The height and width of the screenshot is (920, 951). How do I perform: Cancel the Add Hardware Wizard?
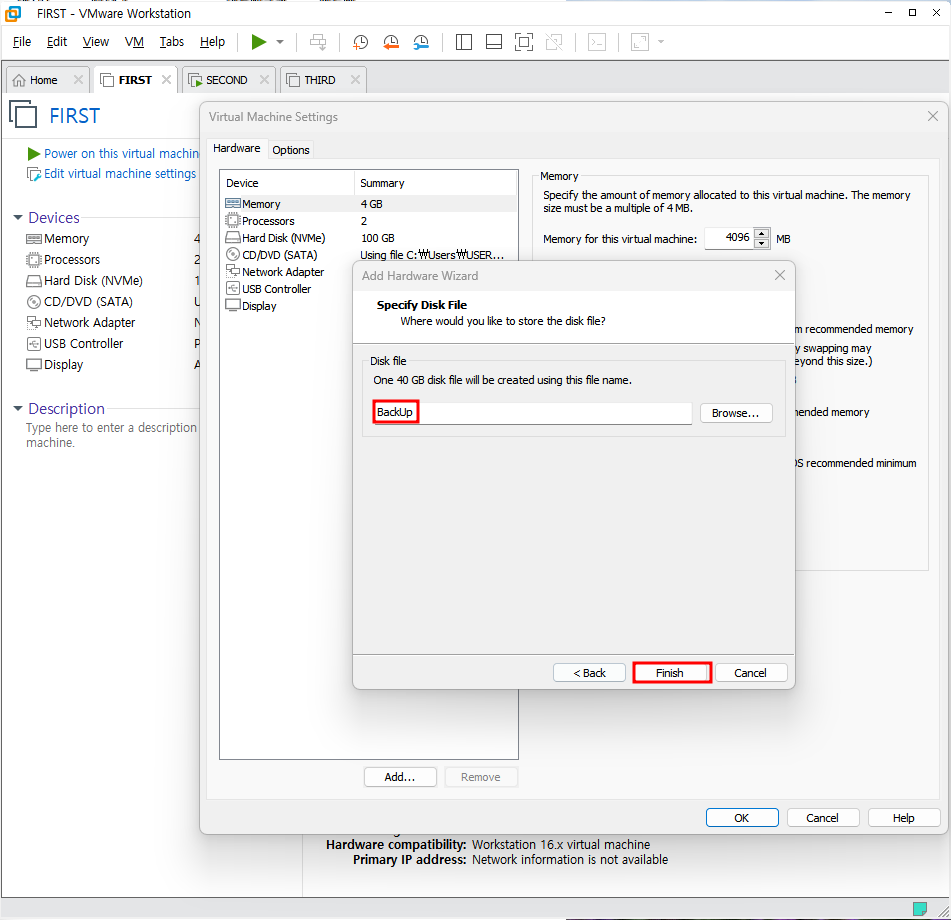[750, 673]
